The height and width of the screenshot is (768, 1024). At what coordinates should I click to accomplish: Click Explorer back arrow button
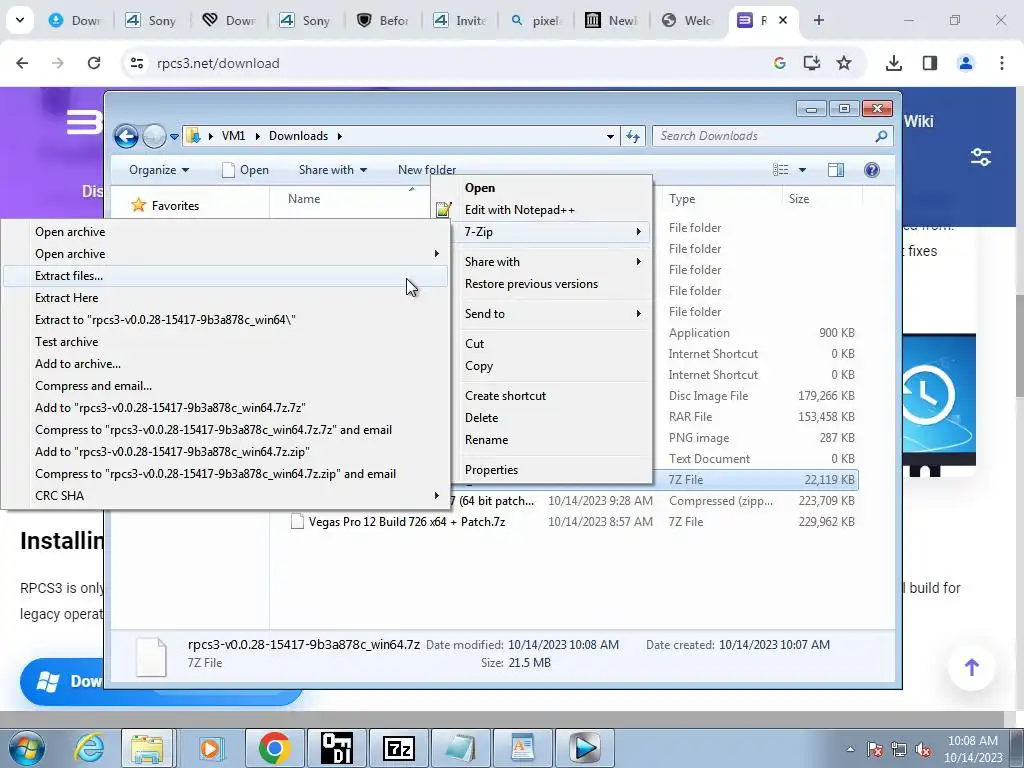click(x=127, y=136)
